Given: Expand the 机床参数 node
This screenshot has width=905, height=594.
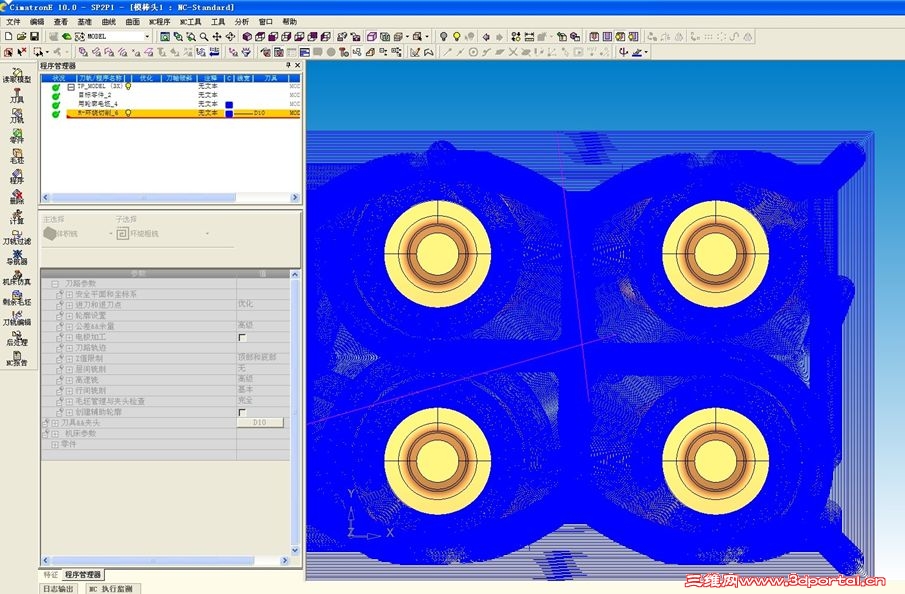Looking at the screenshot, I should pyautogui.click(x=55, y=434).
